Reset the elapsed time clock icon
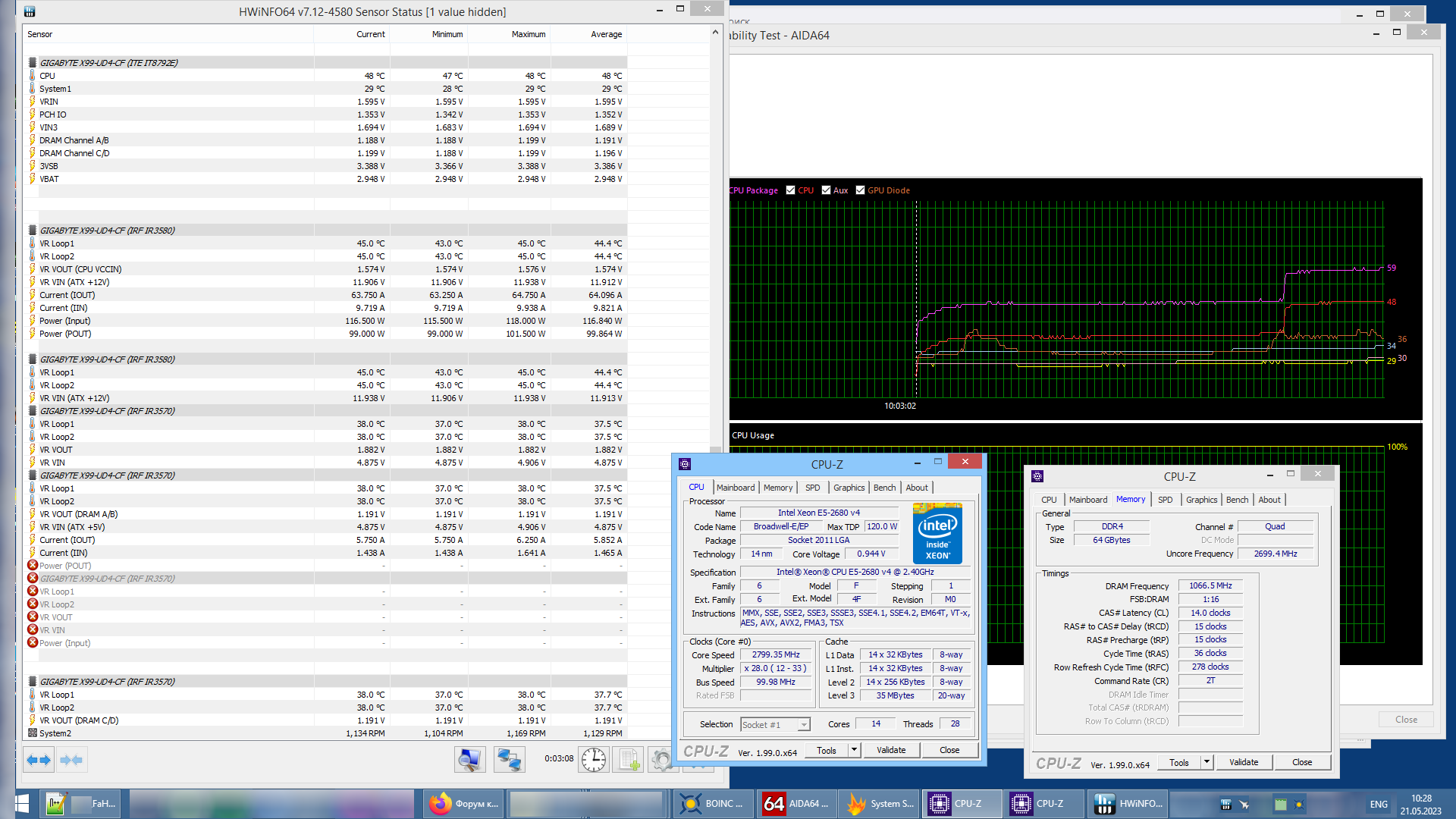Image resolution: width=1456 pixels, height=819 pixels. pyautogui.click(x=593, y=759)
